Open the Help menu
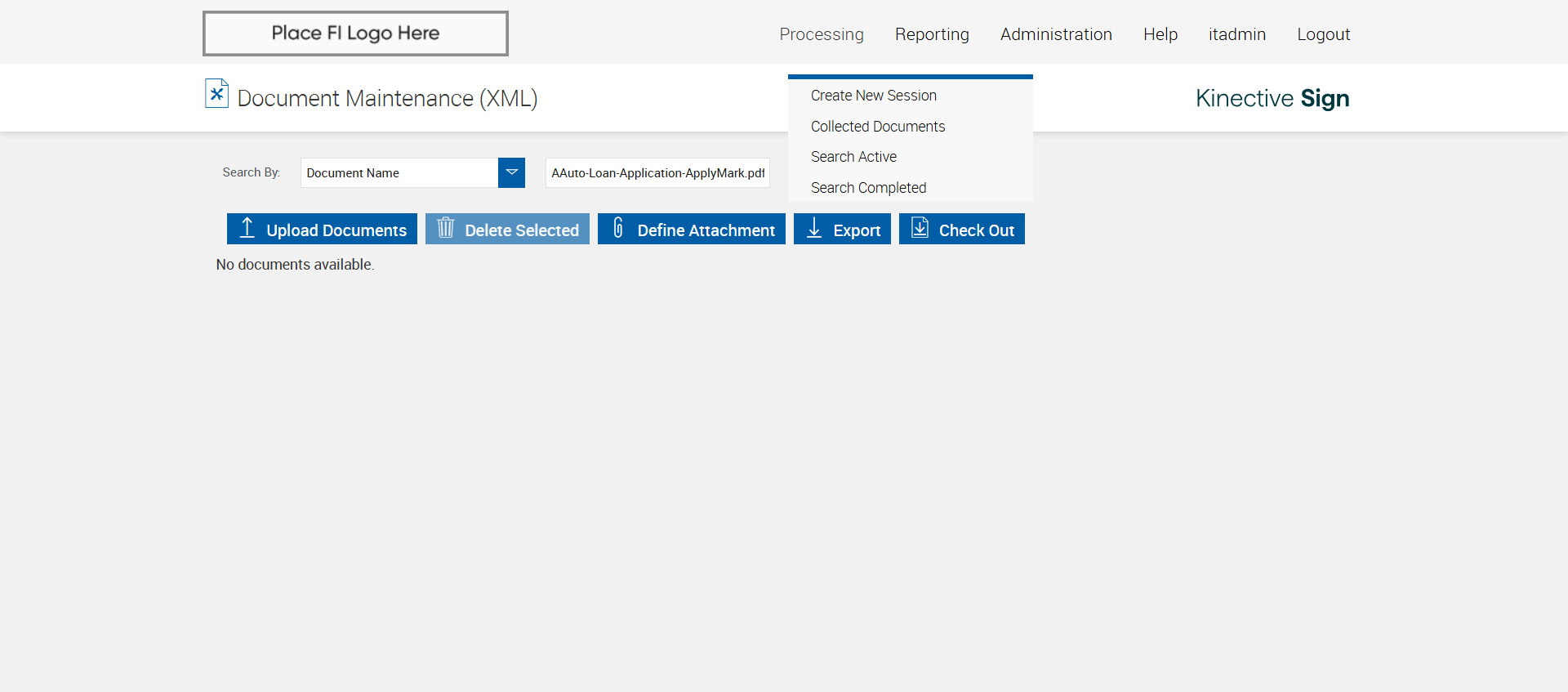The height and width of the screenshot is (692, 1568). pyautogui.click(x=1160, y=34)
